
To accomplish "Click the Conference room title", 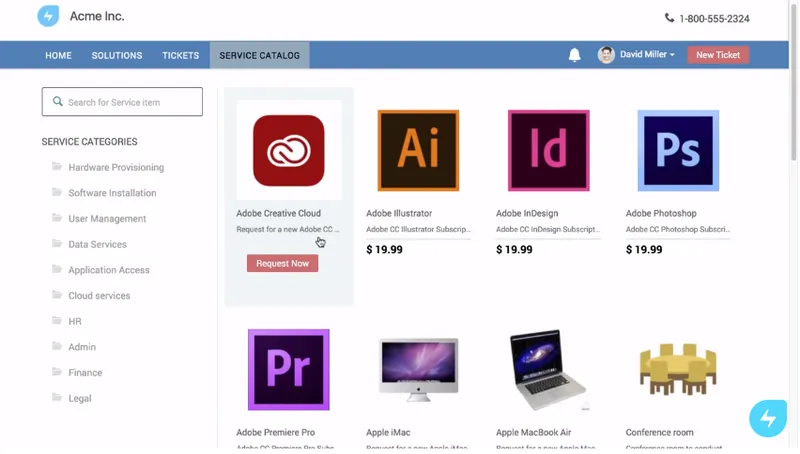I will pos(660,432).
